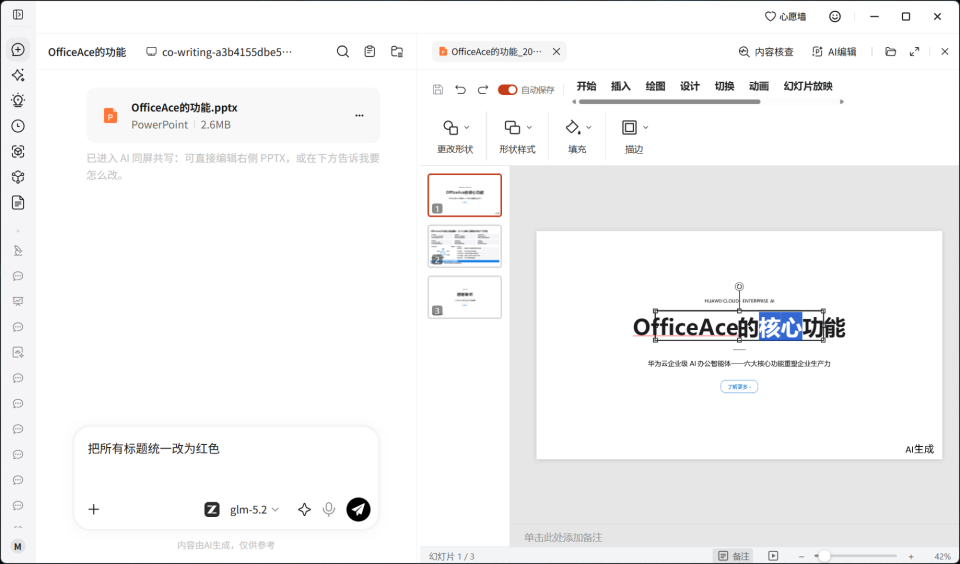Viewport: 960px width, 564px height.
Task: Click the zoom slider handle
Action: coord(825,556)
